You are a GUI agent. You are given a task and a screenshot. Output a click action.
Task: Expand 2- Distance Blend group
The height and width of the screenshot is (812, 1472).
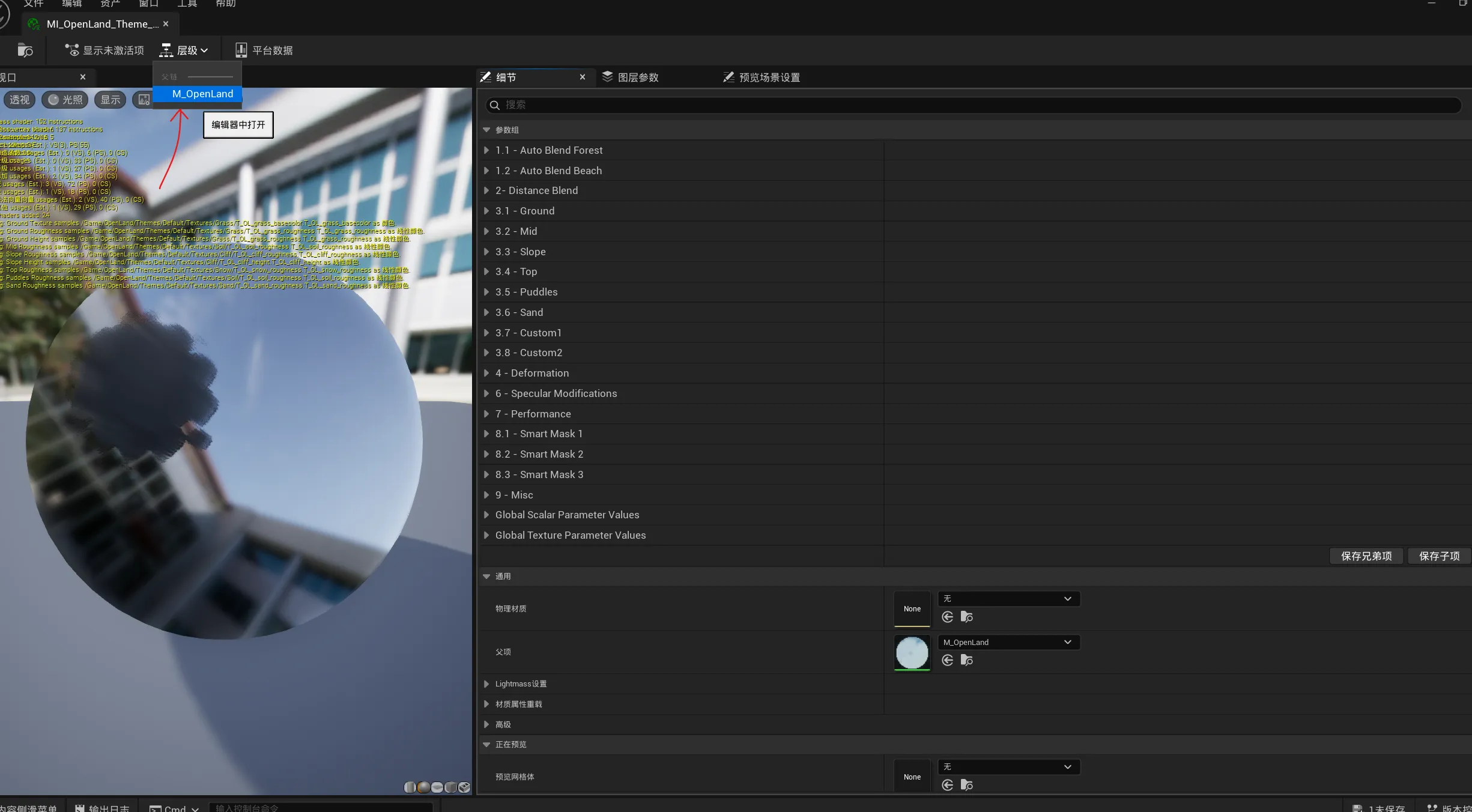point(486,190)
